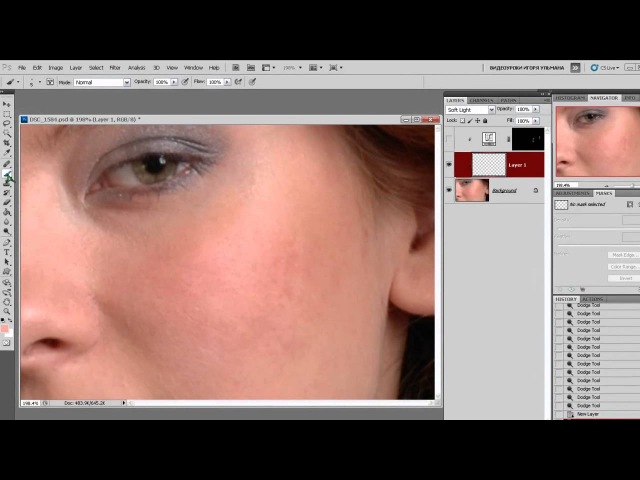Show the Curves adjustment layer visibility box
Screen dimensions: 640x480
point(449,139)
